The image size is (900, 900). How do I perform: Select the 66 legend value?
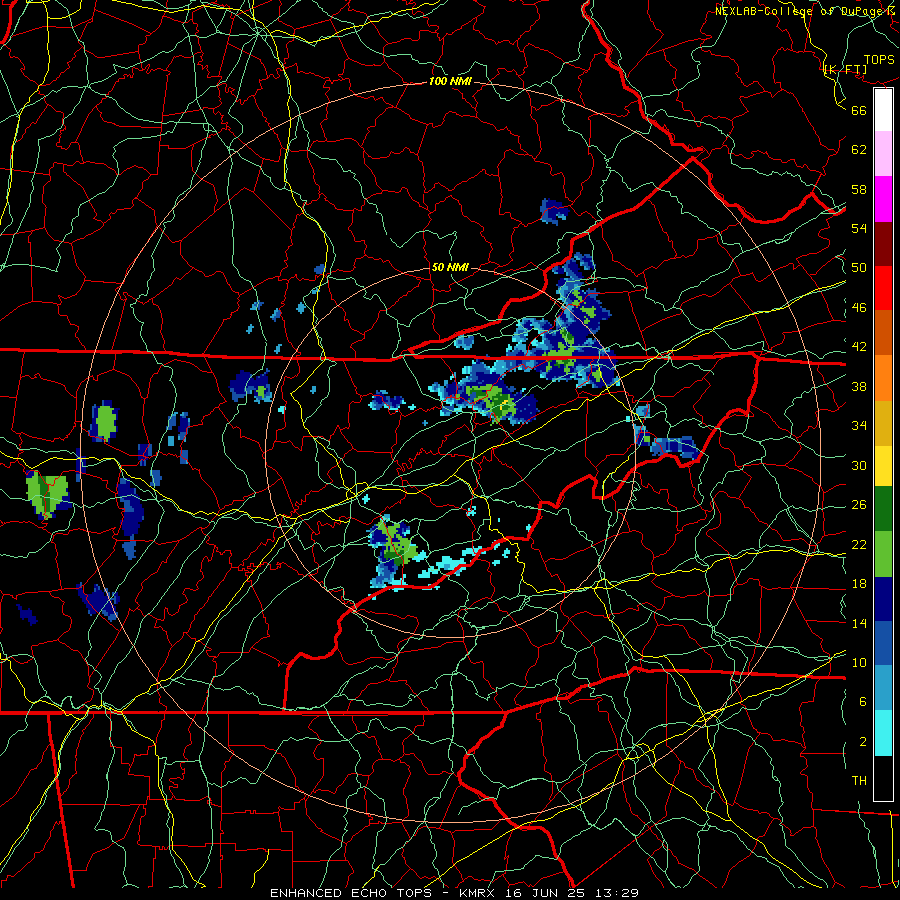pyautogui.click(x=859, y=110)
